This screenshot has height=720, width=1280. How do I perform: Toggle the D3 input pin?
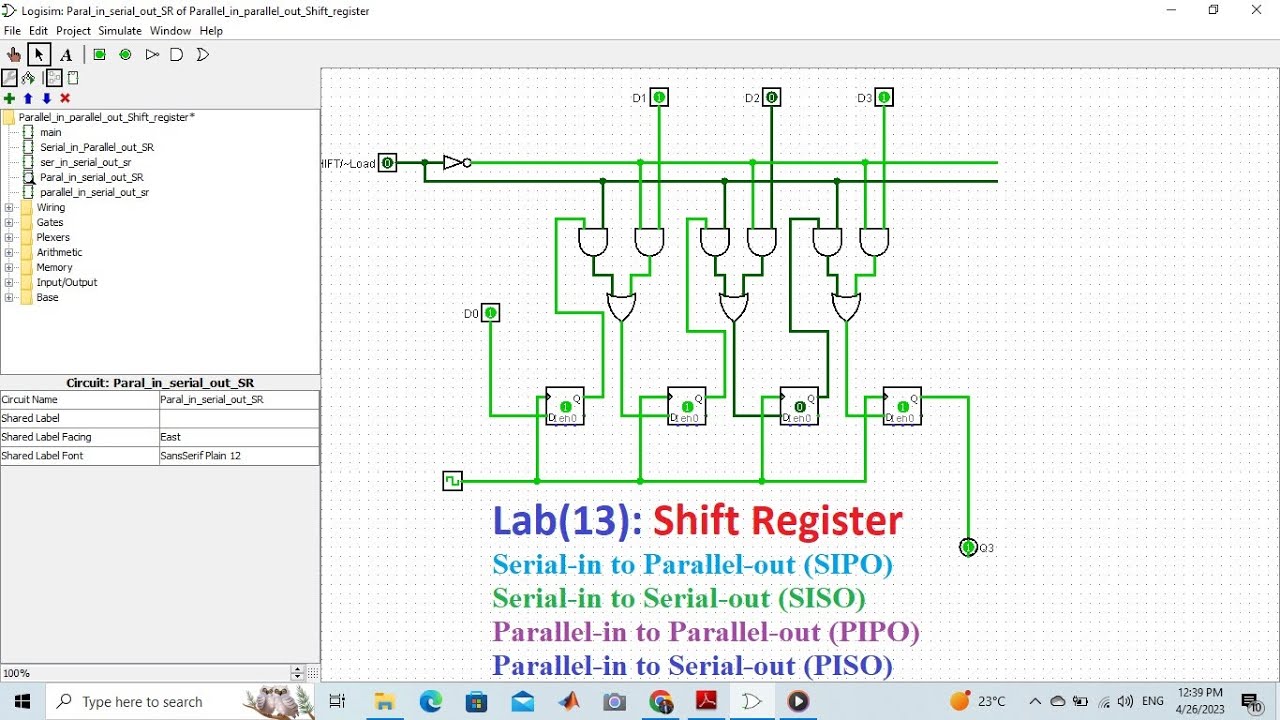(x=884, y=97)
